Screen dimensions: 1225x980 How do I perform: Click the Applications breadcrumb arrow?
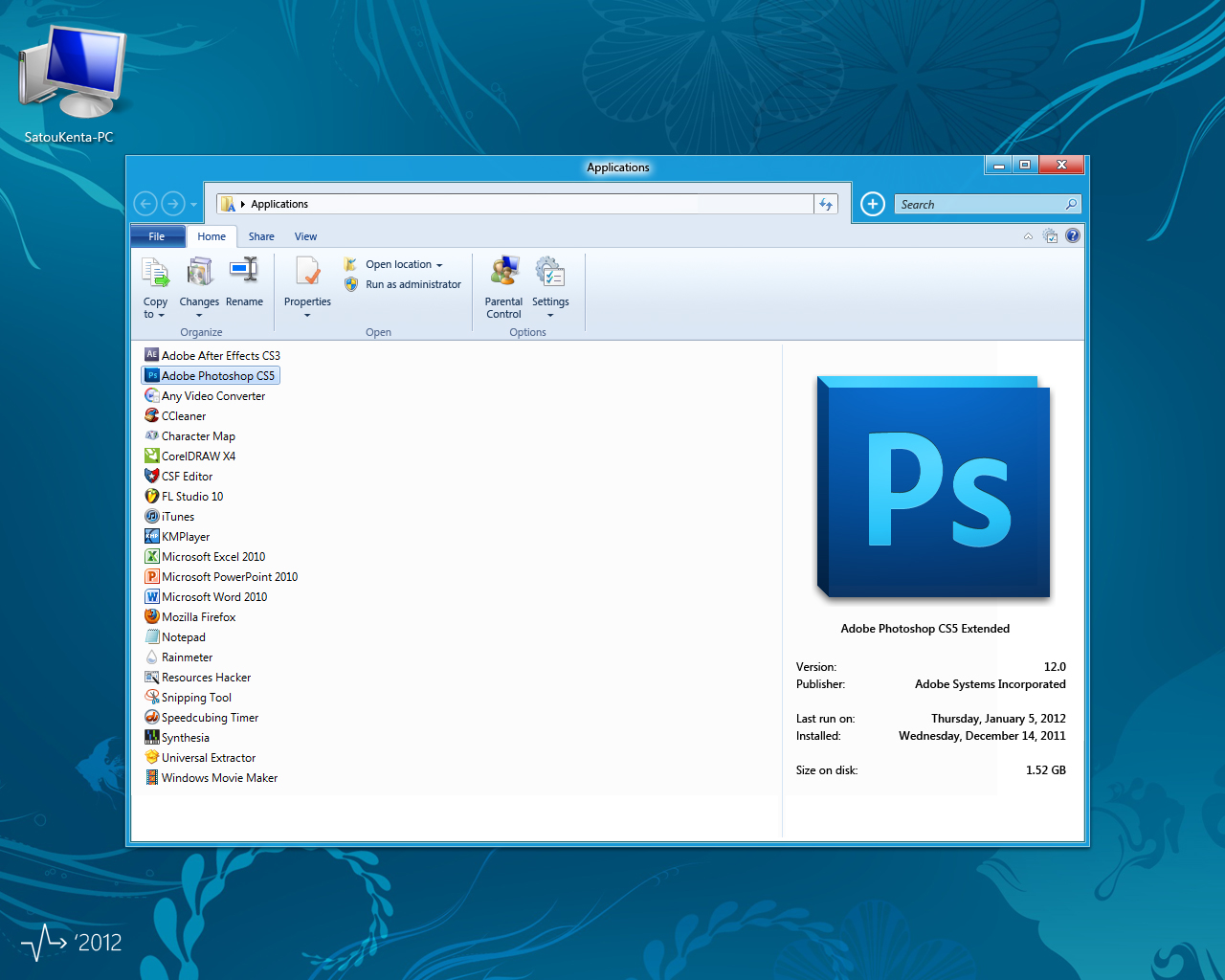point(243,204)
